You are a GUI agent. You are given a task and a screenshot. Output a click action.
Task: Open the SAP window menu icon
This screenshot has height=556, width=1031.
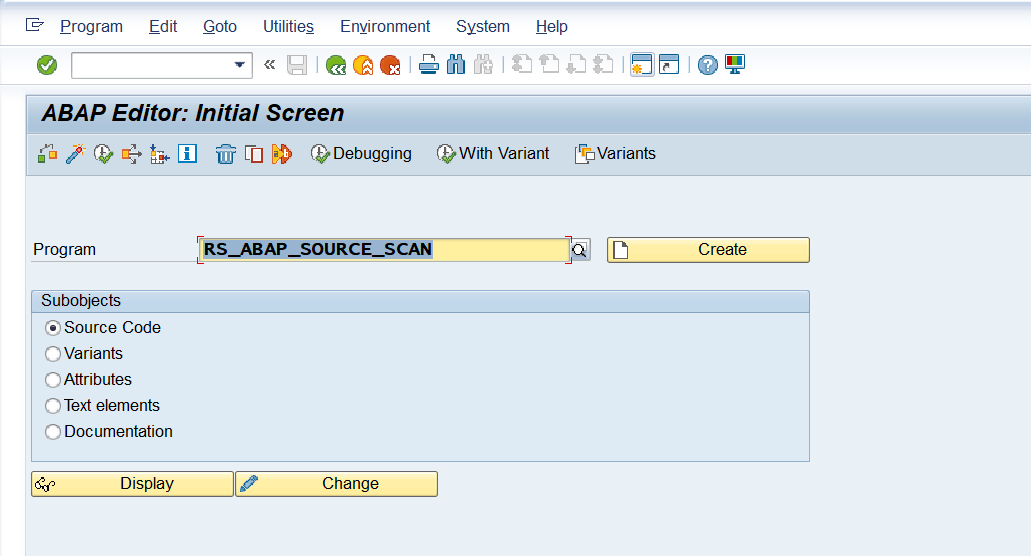(34, 26)
